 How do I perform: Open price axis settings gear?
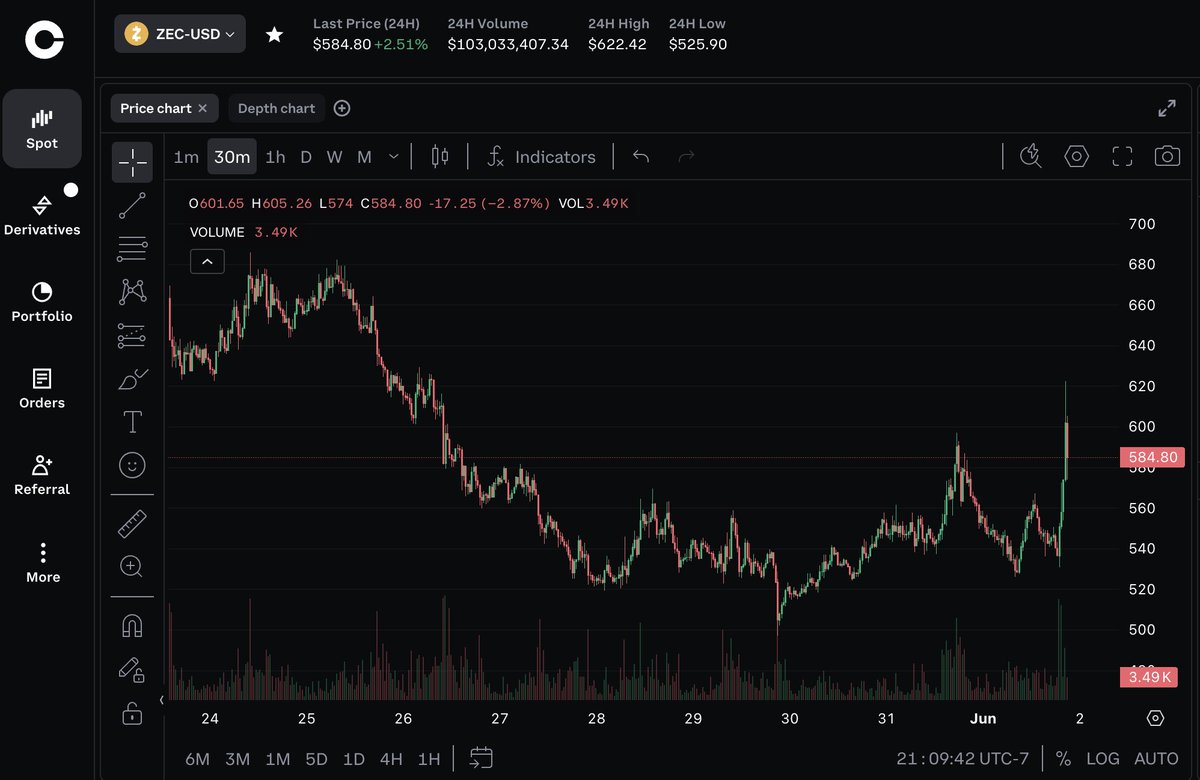[1156, 718]
